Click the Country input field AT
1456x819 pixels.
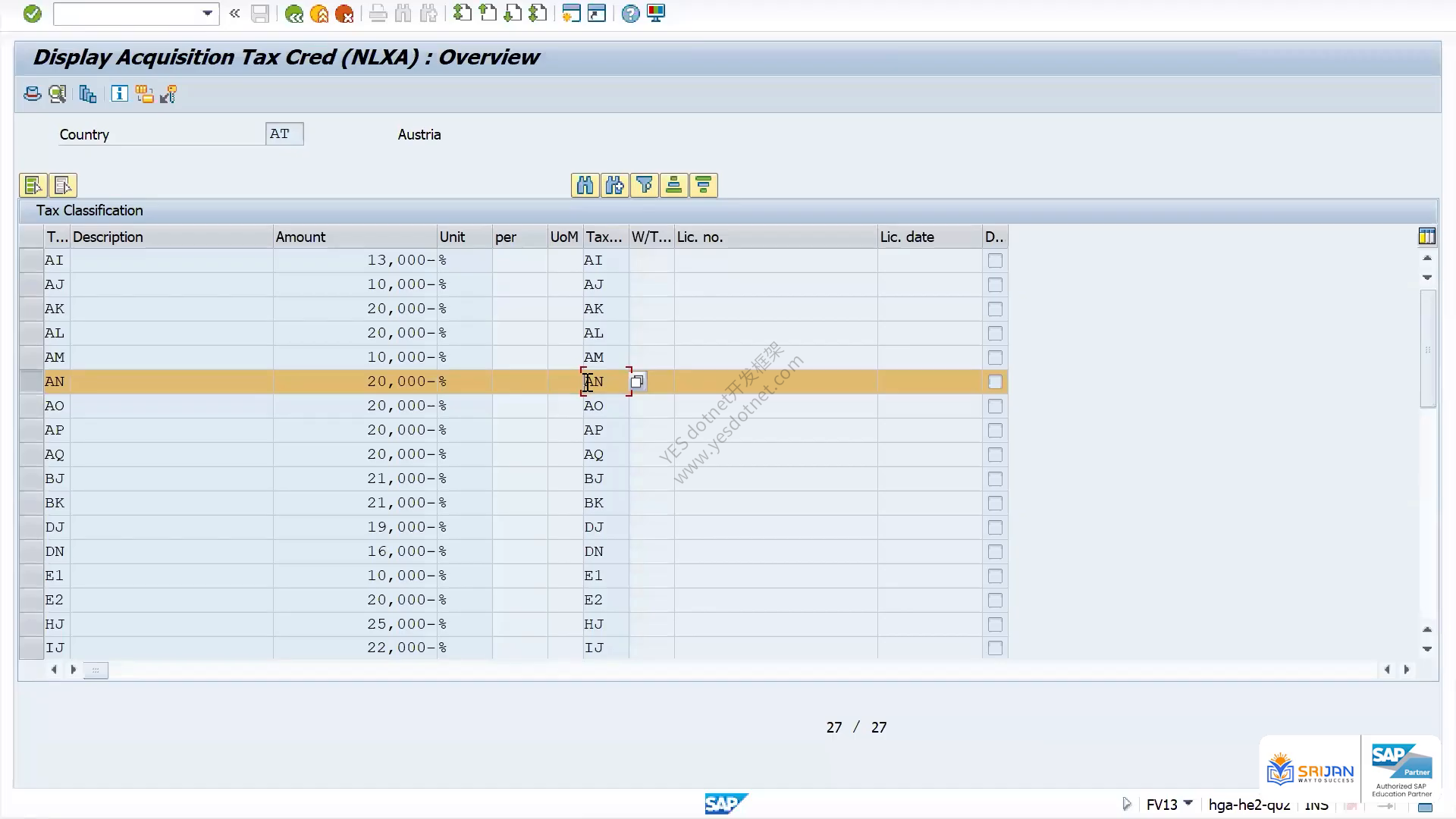tap(284, 134)
